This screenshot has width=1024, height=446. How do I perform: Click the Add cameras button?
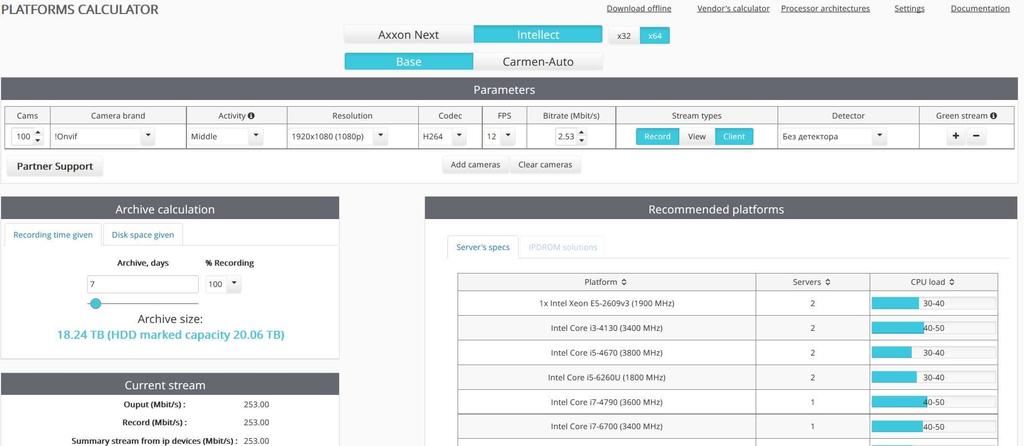pos(475,165)
